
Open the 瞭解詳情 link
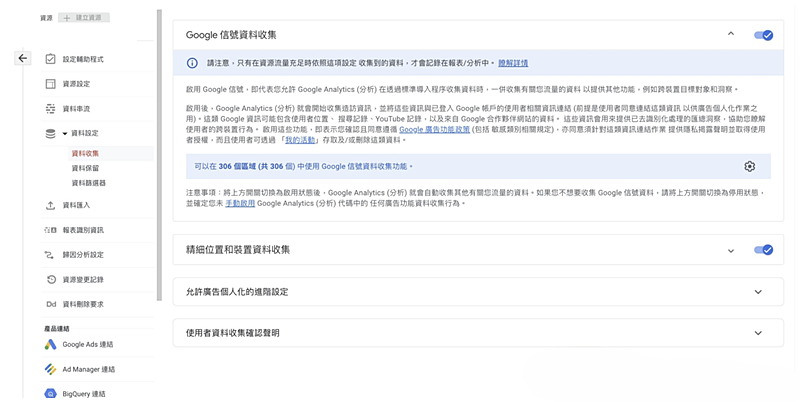[513, 63]
